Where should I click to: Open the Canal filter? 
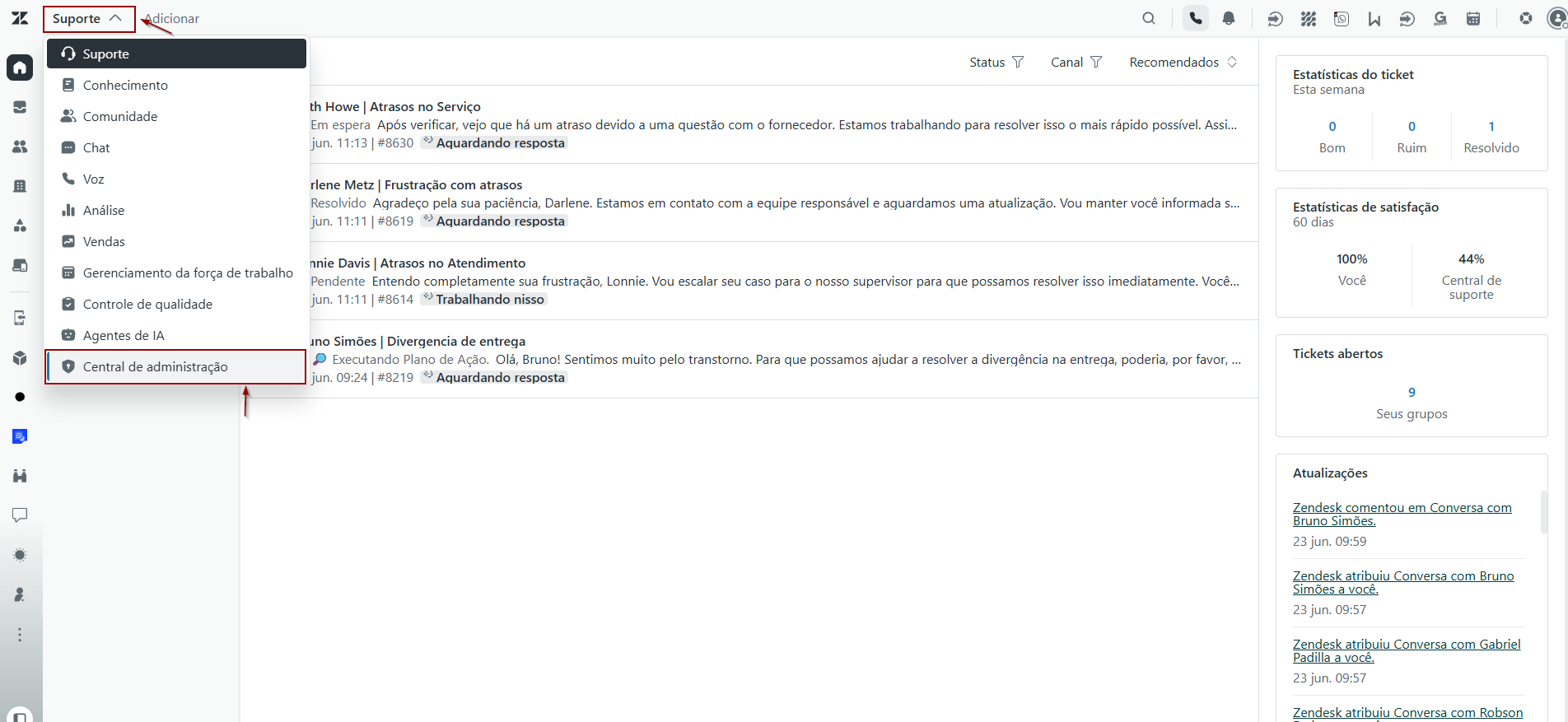point(1076,62)
